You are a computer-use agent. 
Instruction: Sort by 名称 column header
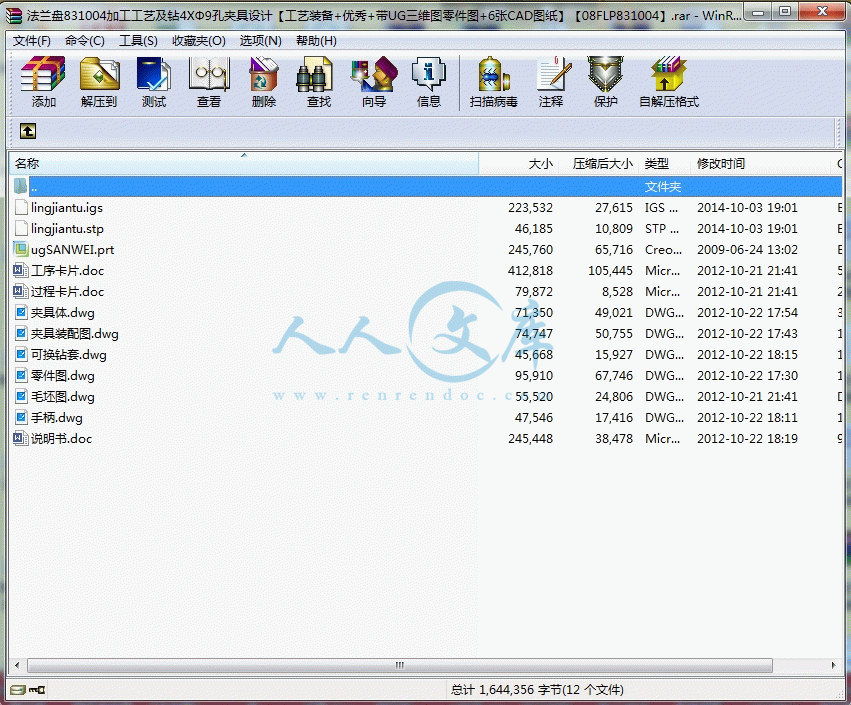pyautogui.click(x=244, y=163)
